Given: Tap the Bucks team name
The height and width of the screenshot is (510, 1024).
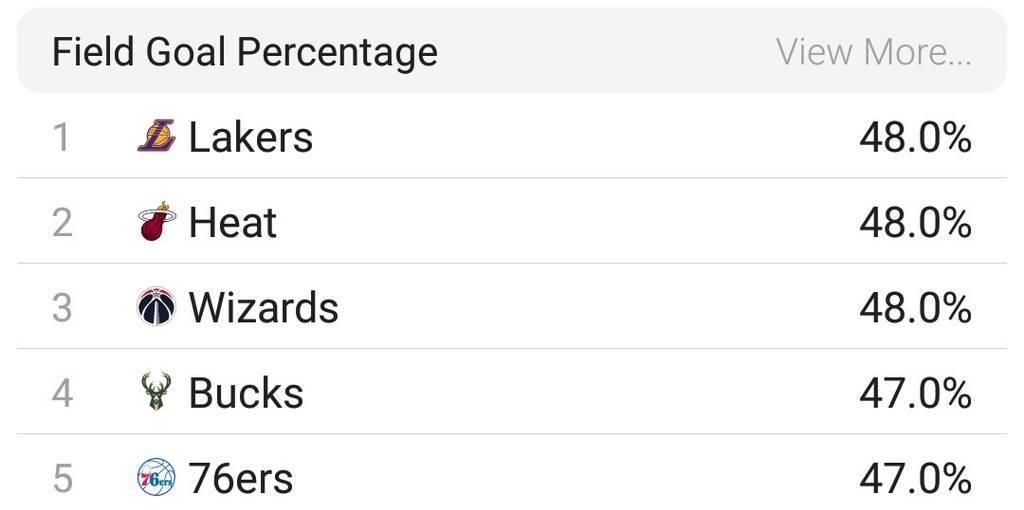Looking at the screenshot, I should tap(246, 393).
